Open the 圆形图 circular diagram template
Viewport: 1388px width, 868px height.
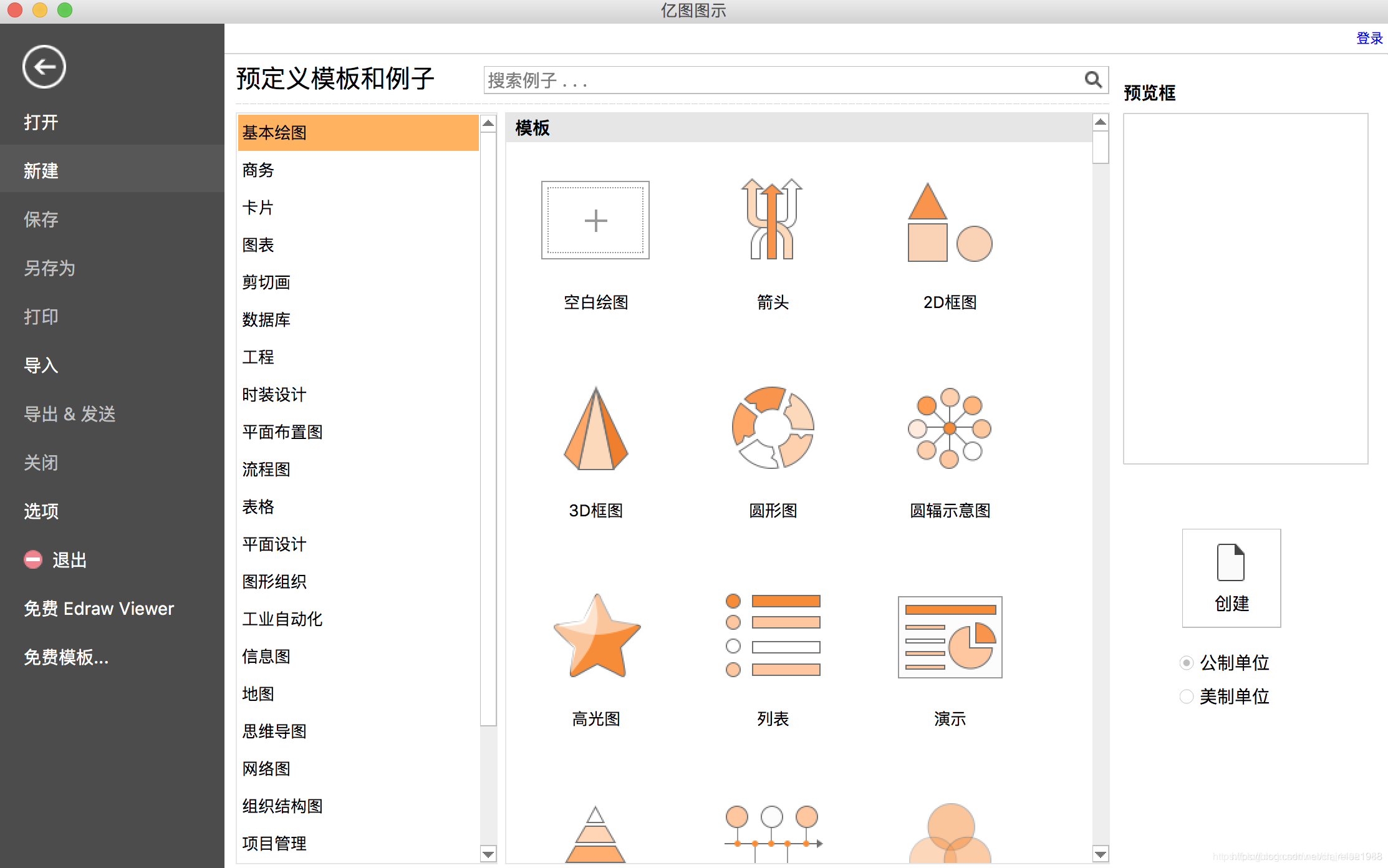[x=773, y=428]
